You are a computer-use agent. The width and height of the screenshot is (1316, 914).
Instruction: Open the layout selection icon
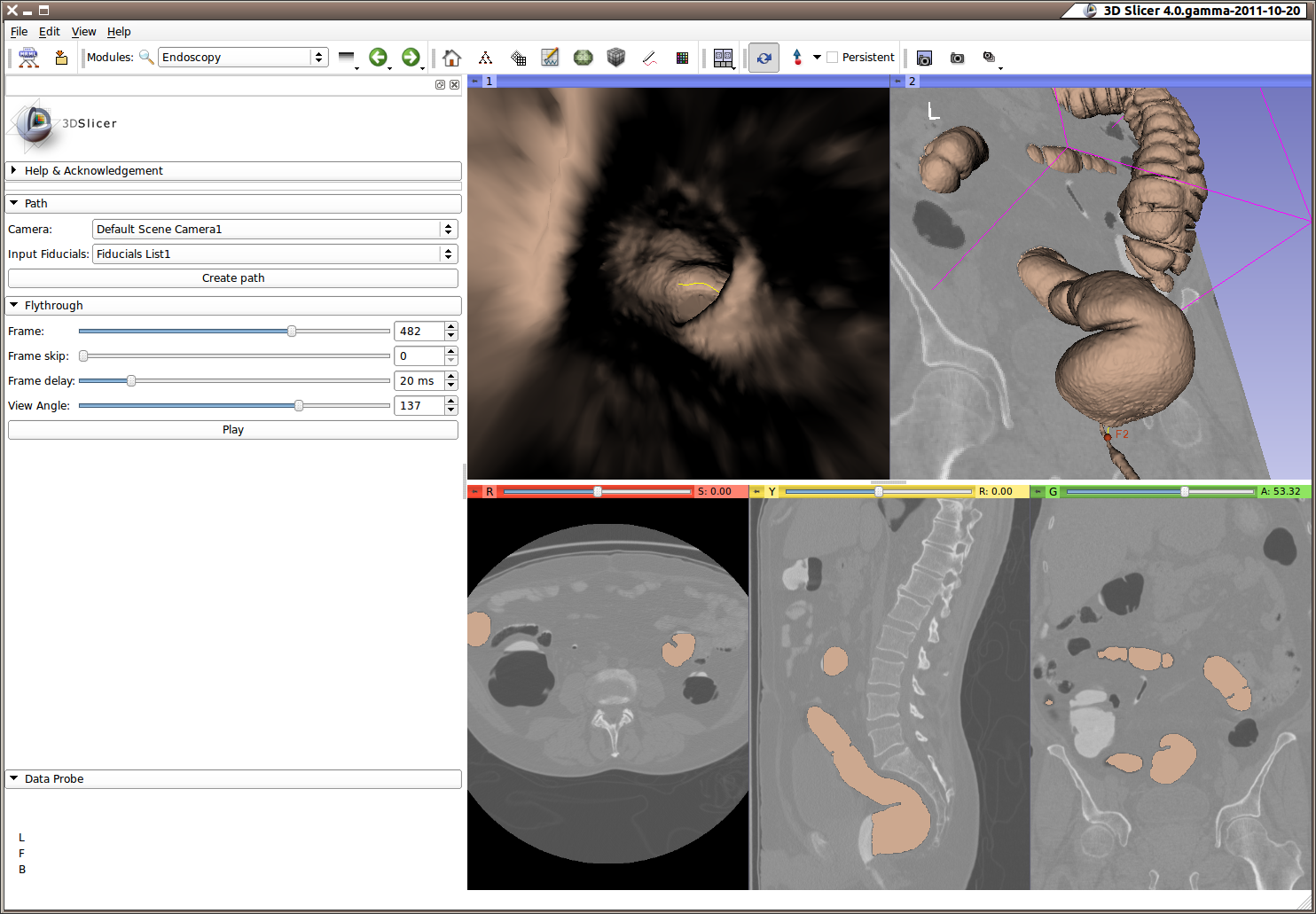click(x=723, y=58)
